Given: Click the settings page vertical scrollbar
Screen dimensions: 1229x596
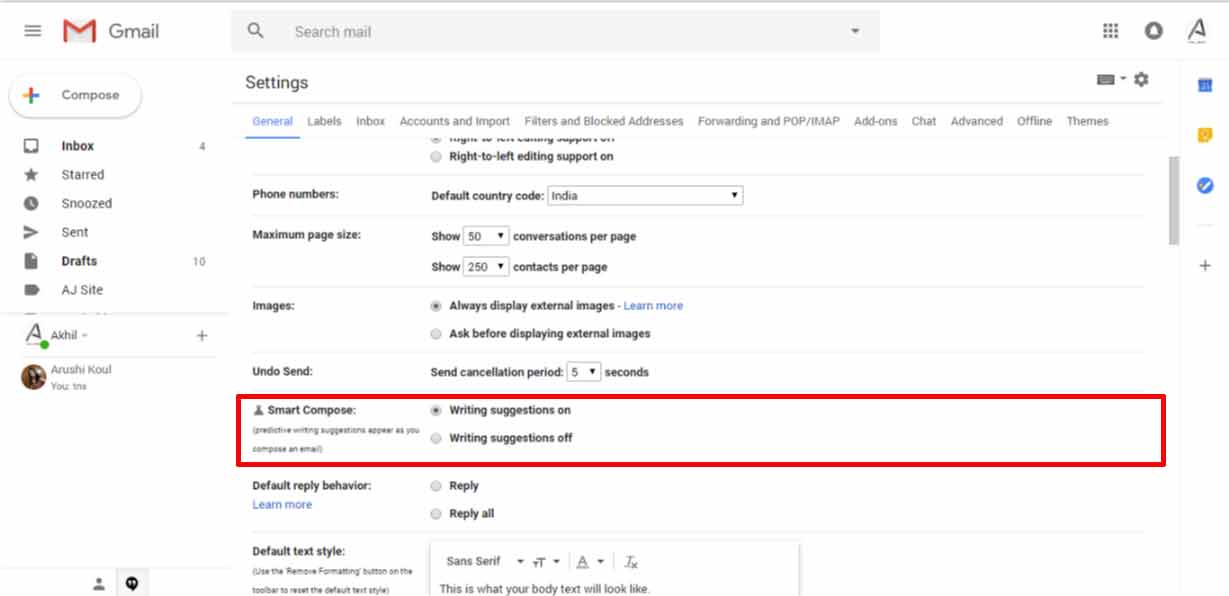Looking at the screenshot, I should [1174, 200].
